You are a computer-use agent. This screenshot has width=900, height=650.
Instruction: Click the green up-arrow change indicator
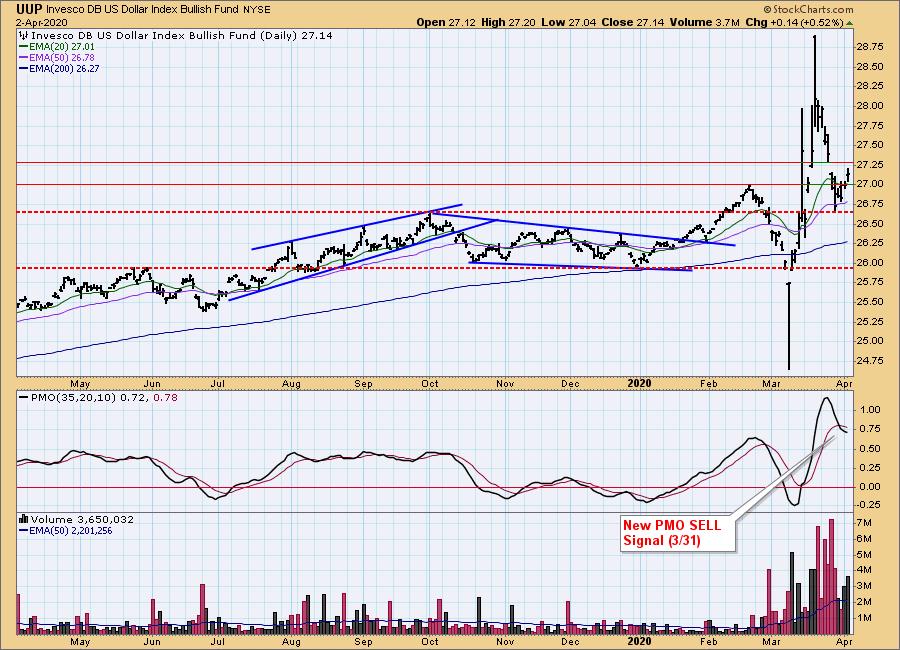click(849, 23)
